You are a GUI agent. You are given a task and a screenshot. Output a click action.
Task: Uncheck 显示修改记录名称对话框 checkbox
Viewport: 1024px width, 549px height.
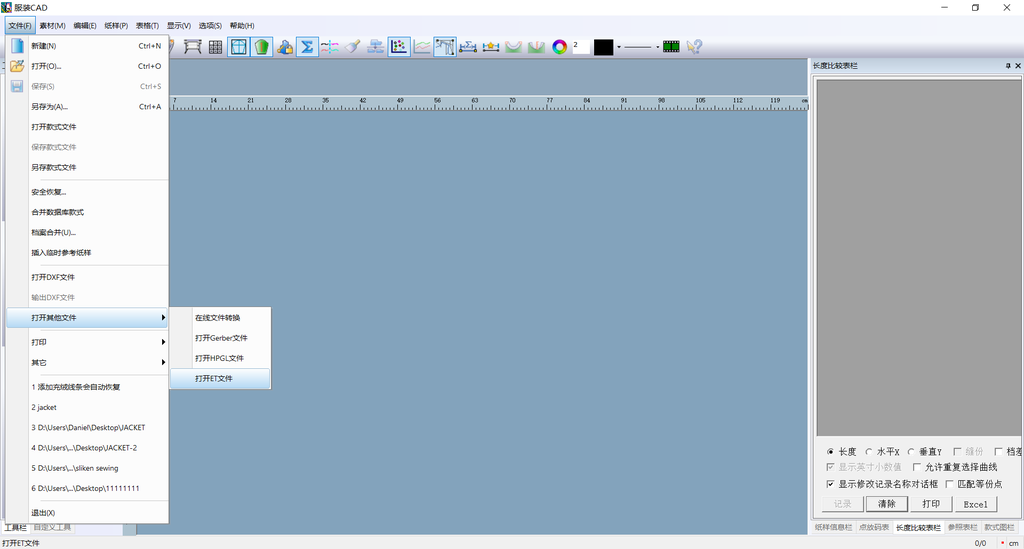(830, 484)
